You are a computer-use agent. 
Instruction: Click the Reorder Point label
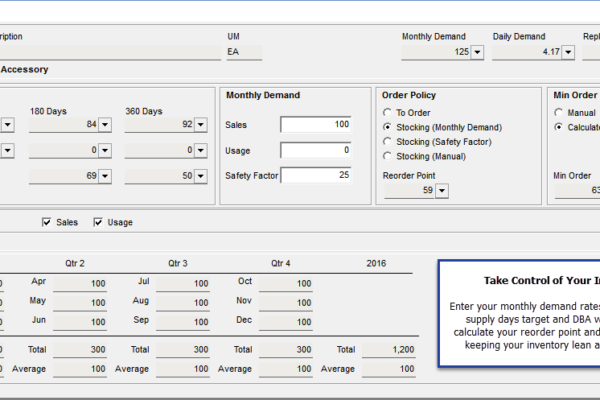[x=409, y=176]
